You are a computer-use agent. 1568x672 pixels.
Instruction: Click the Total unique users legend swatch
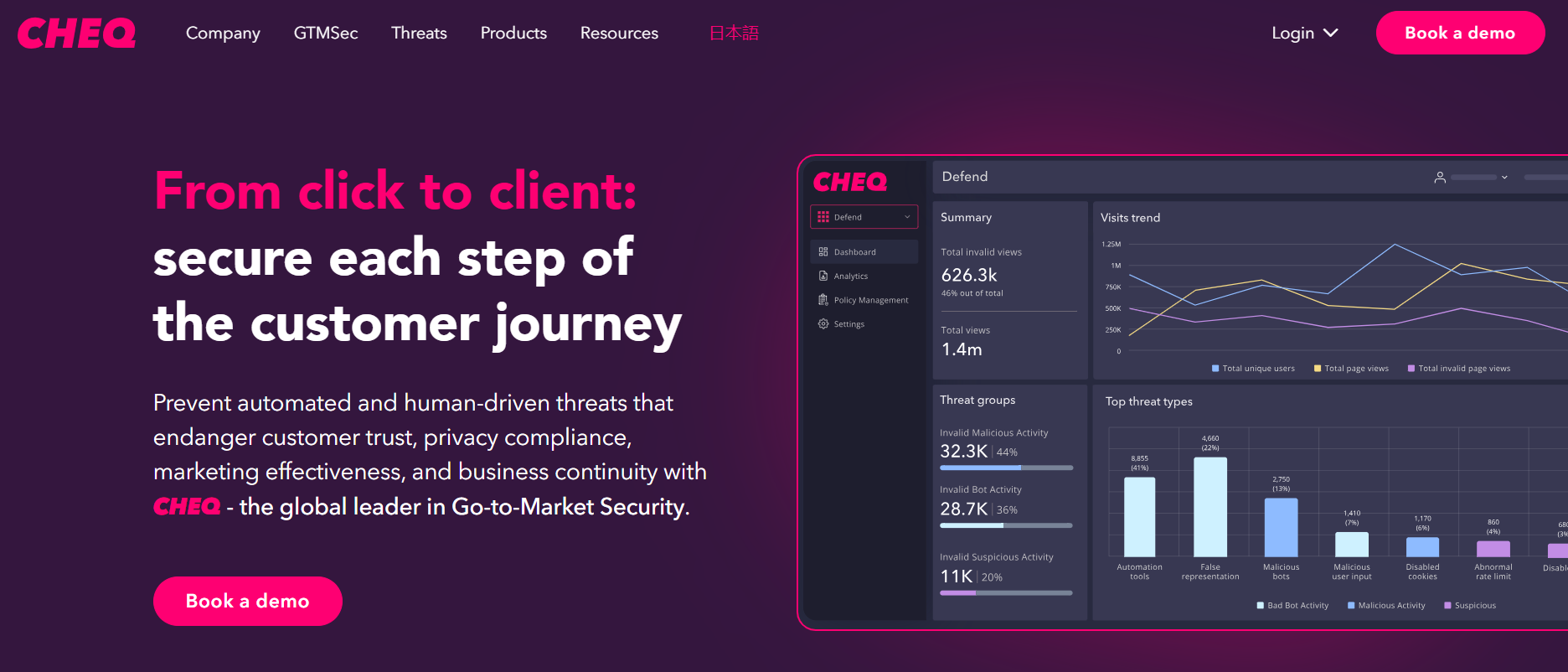pos(1215,369)
